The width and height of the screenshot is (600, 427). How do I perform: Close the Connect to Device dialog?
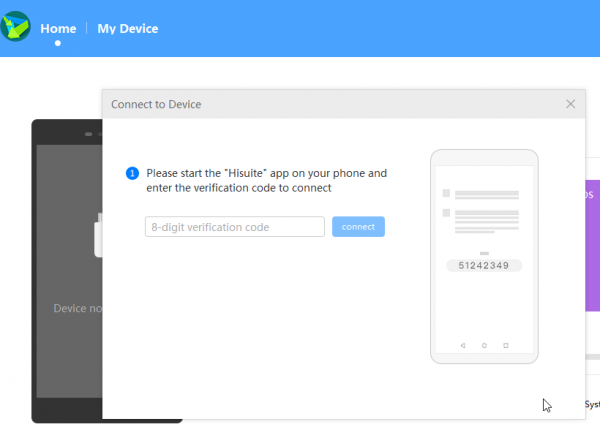(x=570, y=104)
